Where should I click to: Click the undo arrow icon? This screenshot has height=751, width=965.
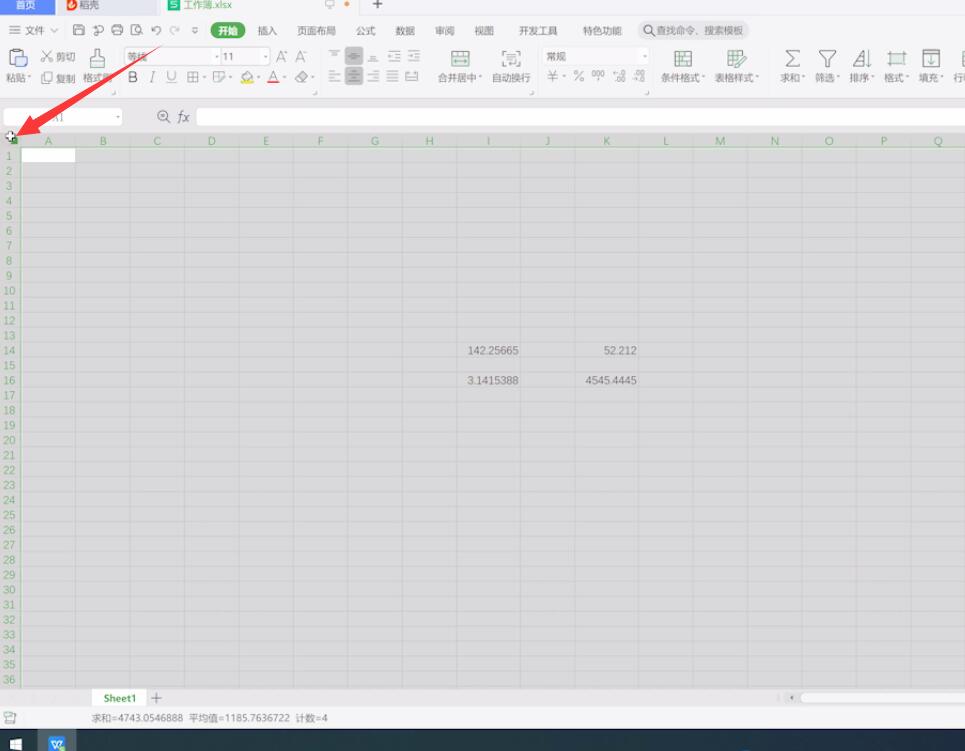pos(154,30)
